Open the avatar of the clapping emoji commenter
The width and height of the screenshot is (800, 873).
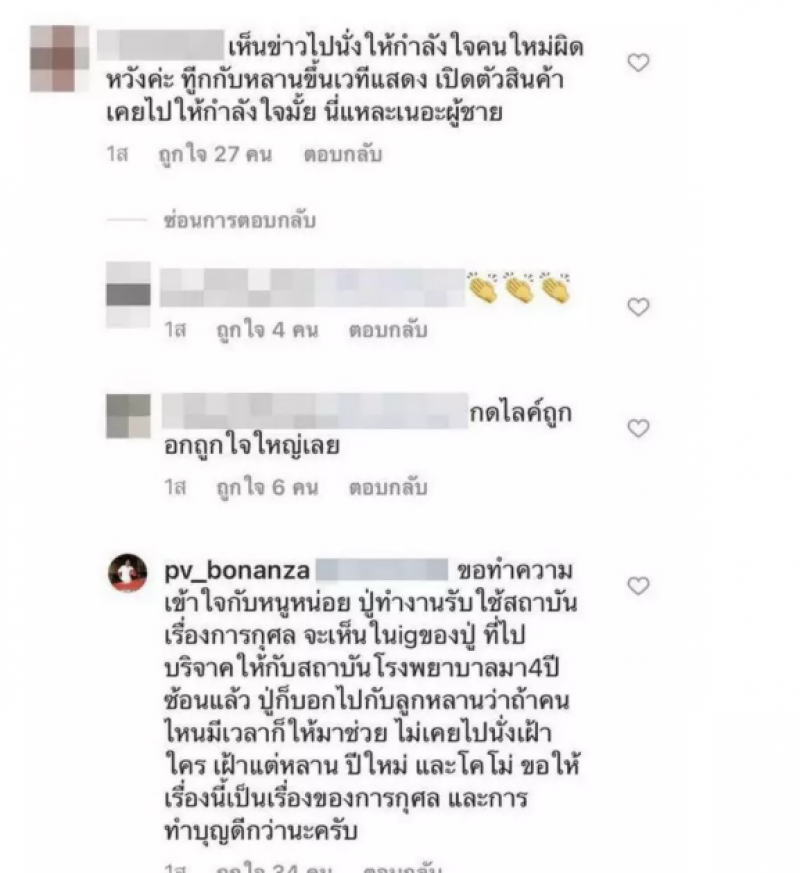[129, 295]
